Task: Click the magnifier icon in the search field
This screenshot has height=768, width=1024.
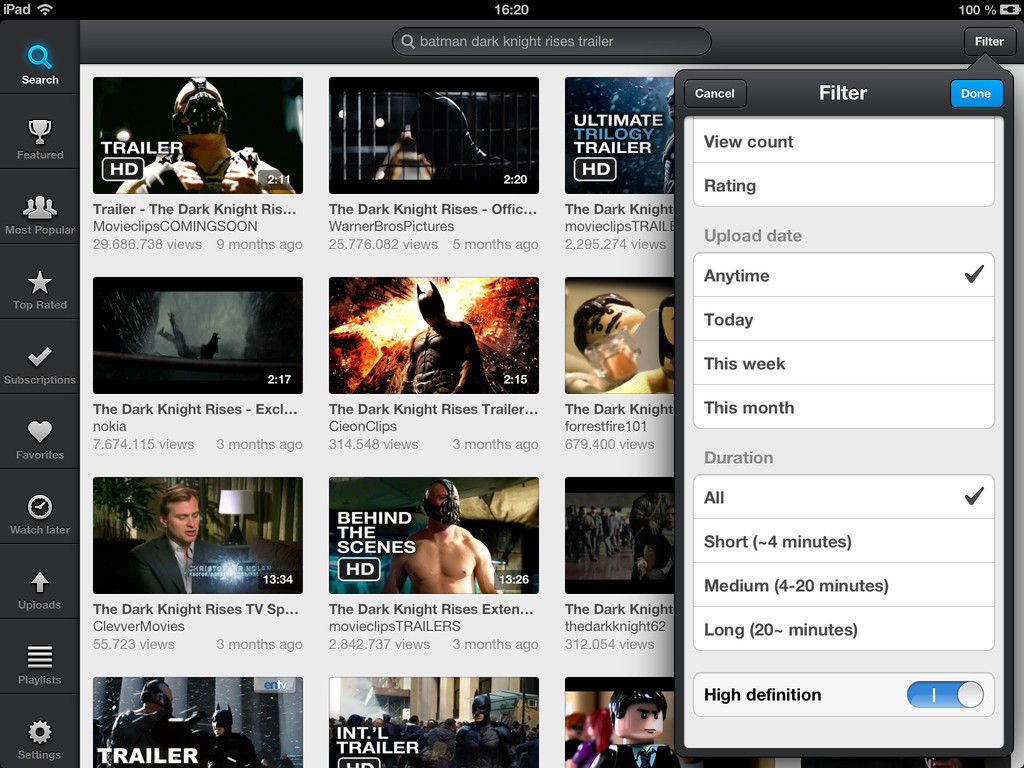Action: pyautogui.click(x=408, y=41)
